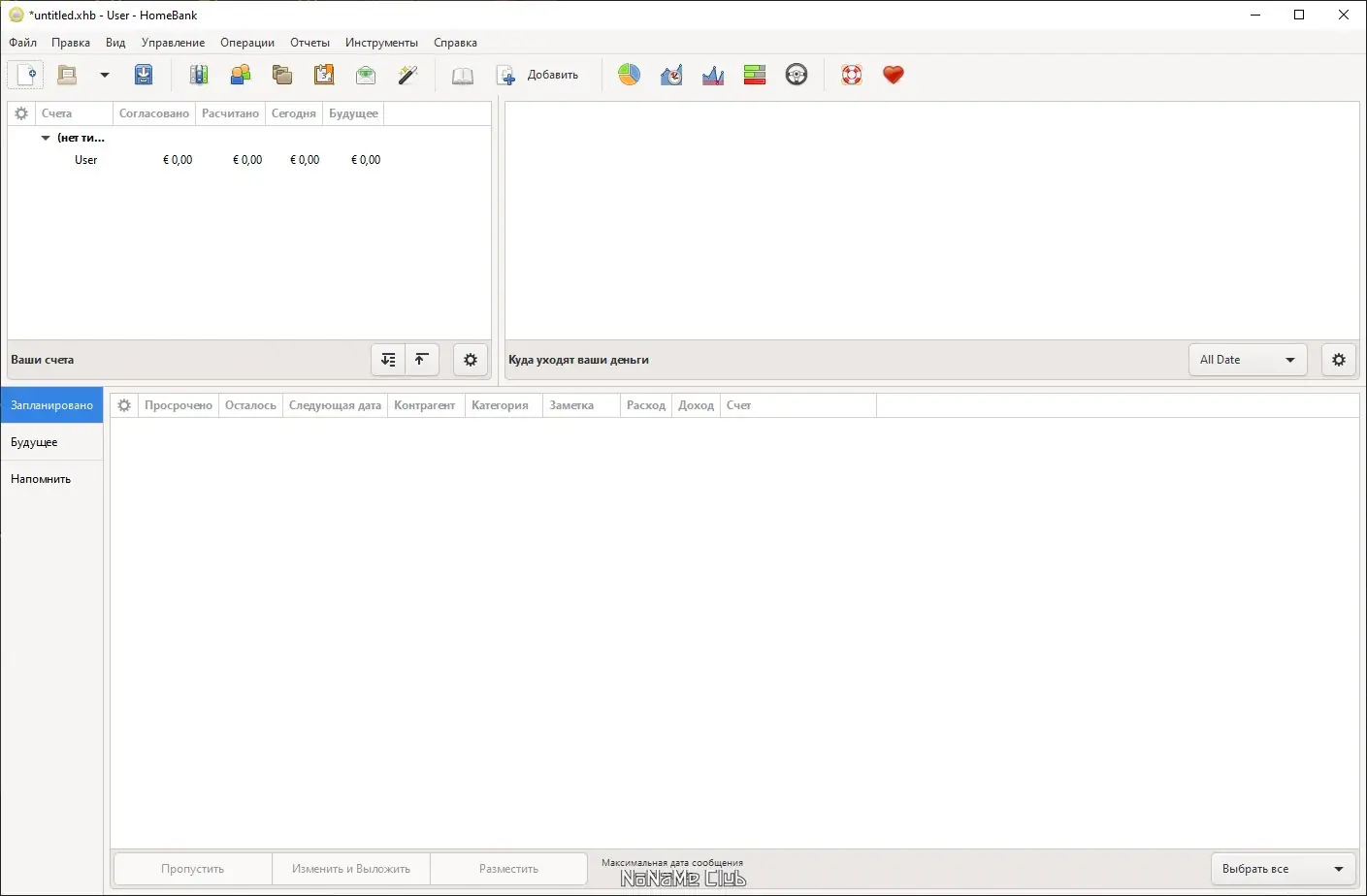Viewport: 1367px width, 896px height.
Task: Open the accounts manager binders icon
Action: pos(199,75)
